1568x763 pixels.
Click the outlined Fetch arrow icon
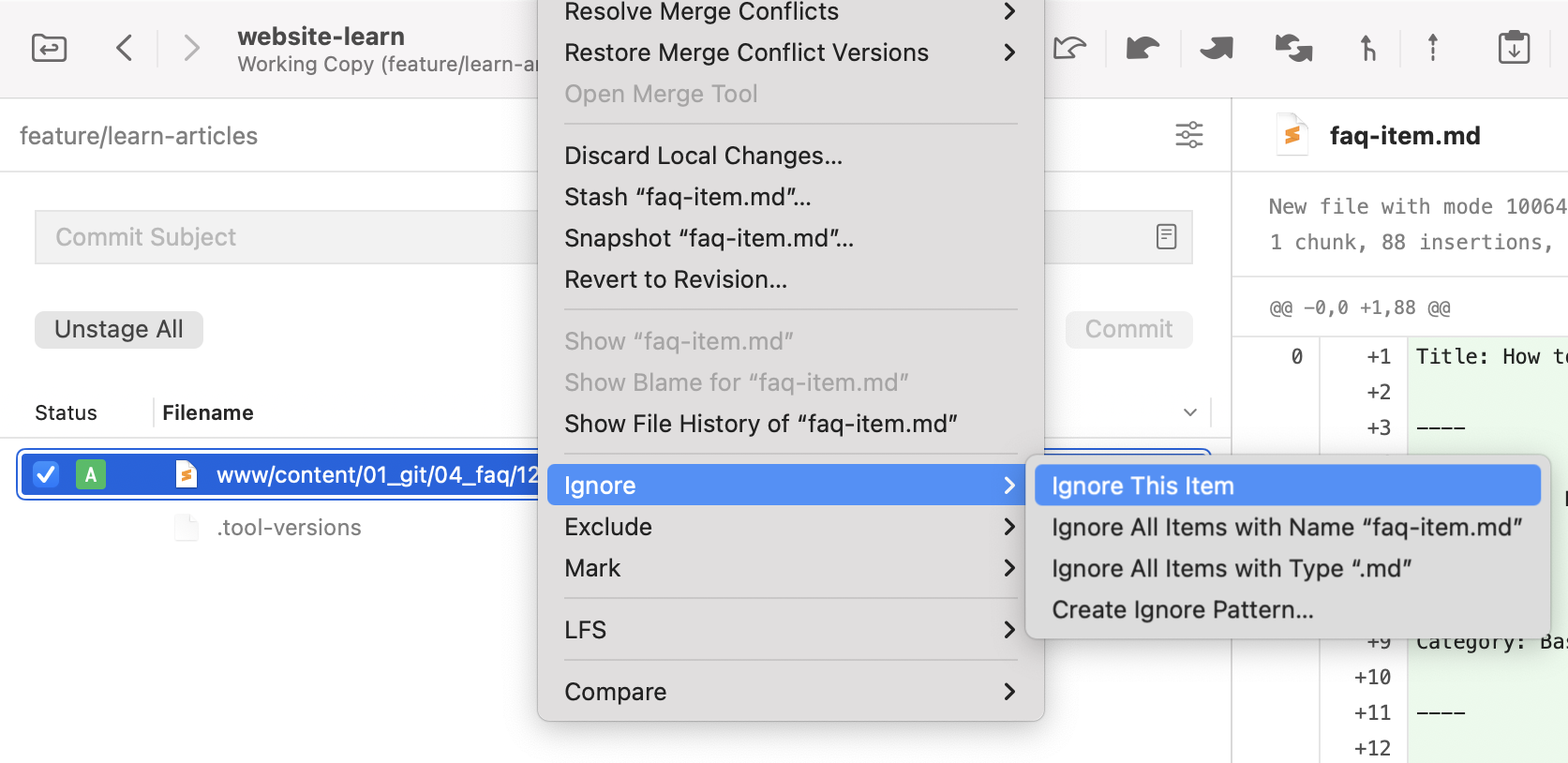tap(1069, 47)
